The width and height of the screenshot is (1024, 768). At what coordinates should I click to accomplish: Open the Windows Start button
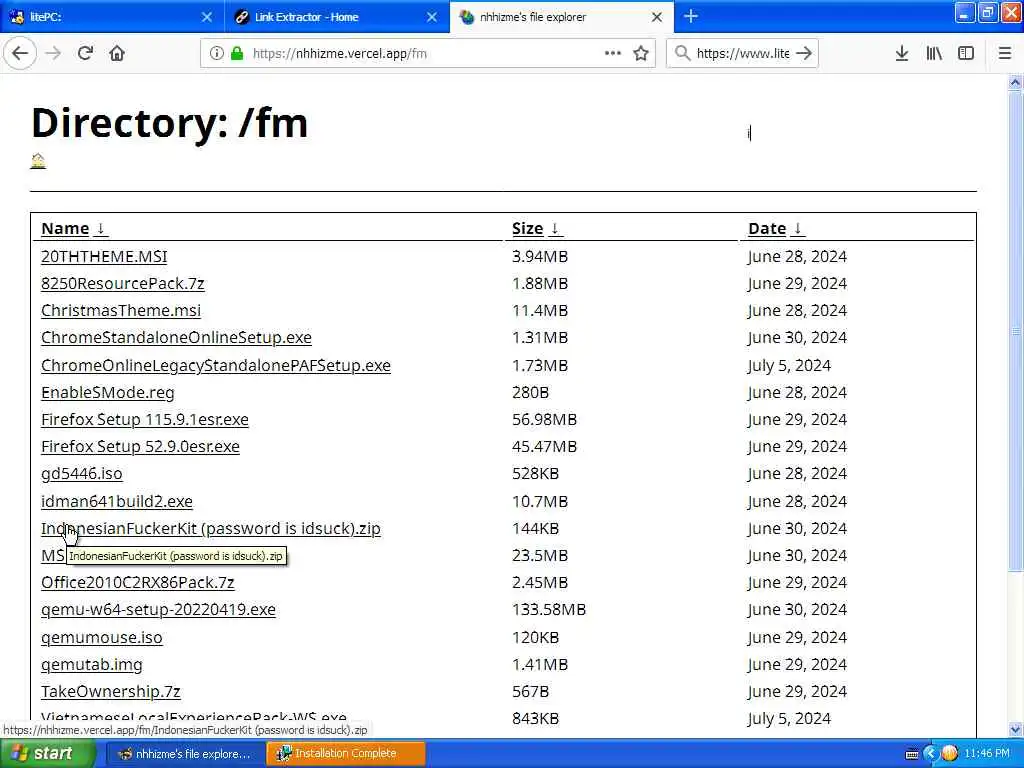[46, 754]
